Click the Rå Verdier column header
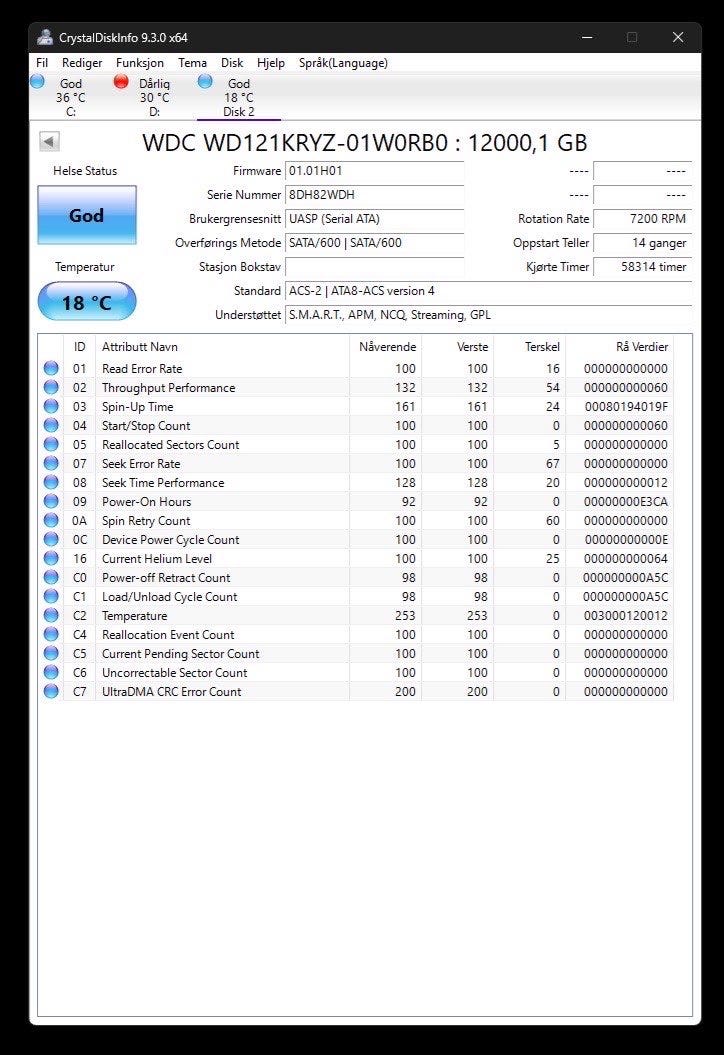This screenshot has height=1055, width=724. pos(619,347)
